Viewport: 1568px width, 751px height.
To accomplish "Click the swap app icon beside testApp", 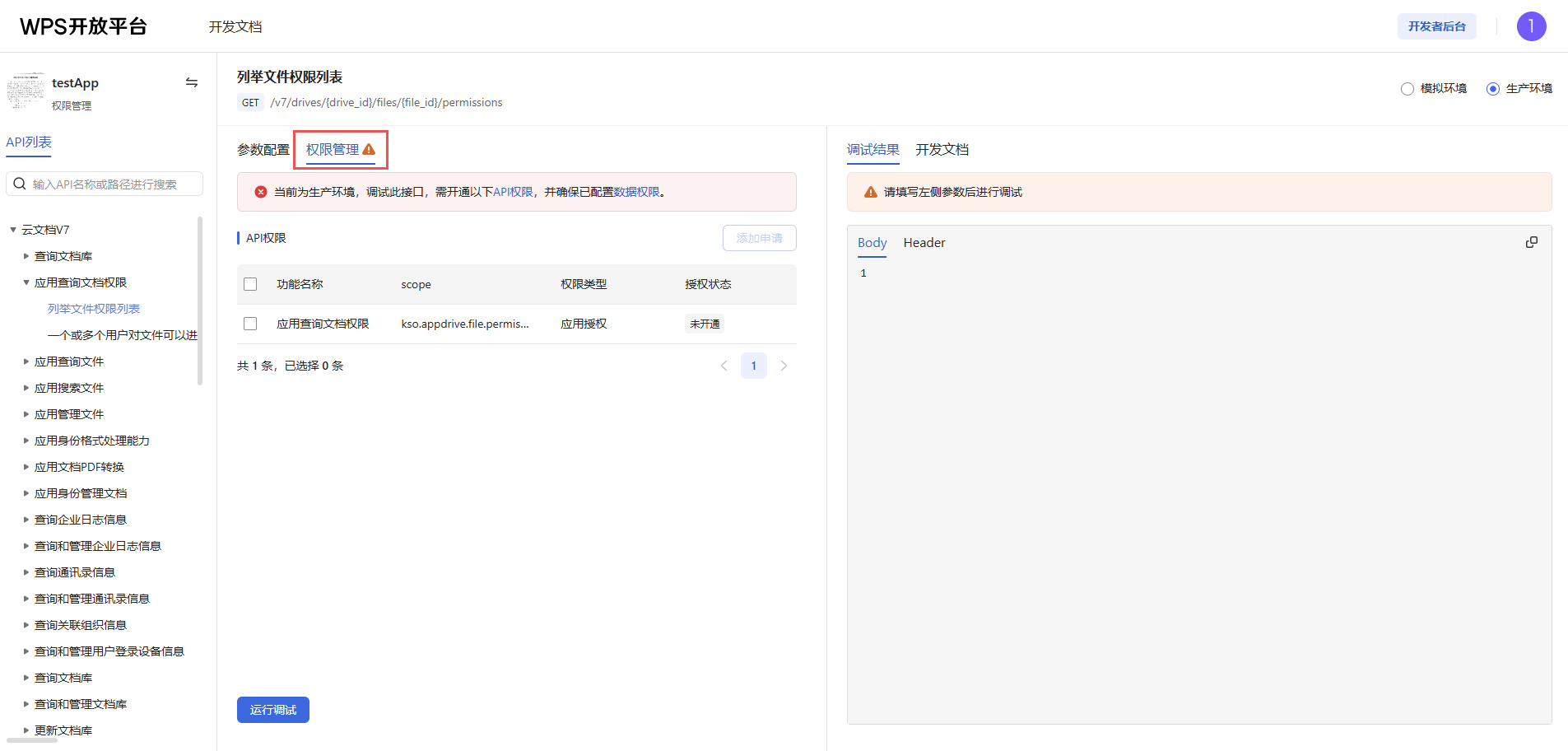I will pos(192,82).
